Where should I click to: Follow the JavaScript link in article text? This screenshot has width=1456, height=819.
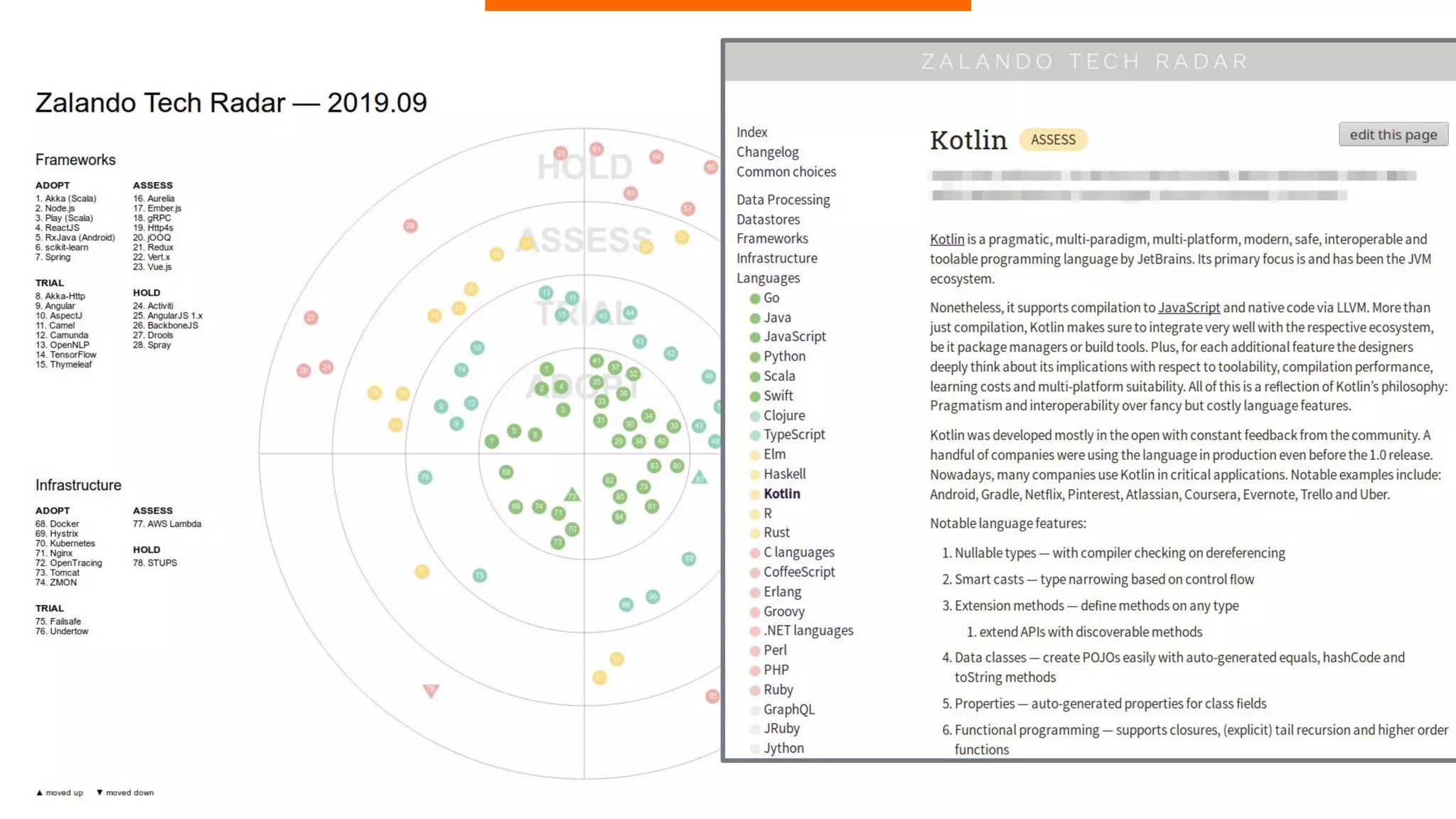(1189, 308)
